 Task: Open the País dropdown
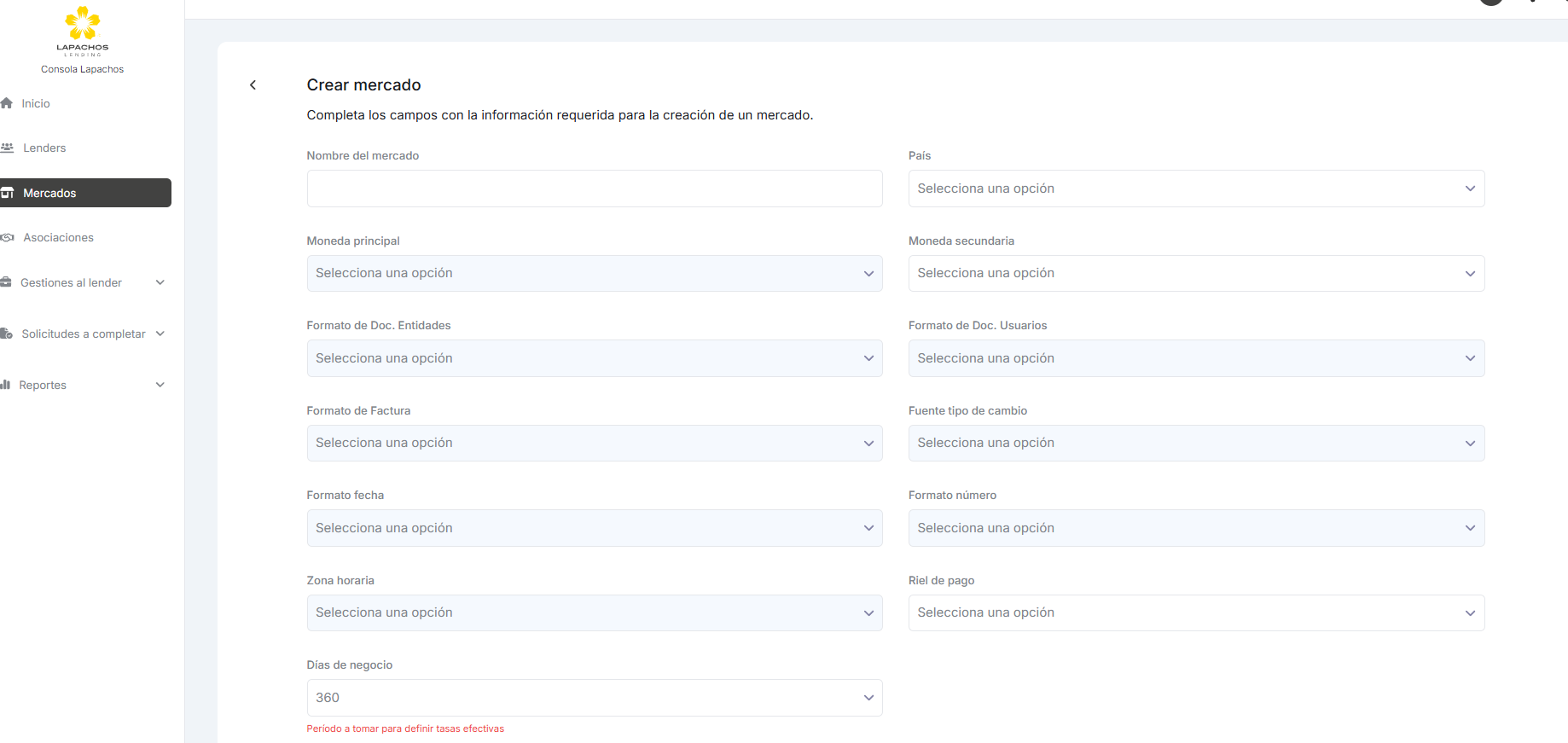tap(1195, 189)
